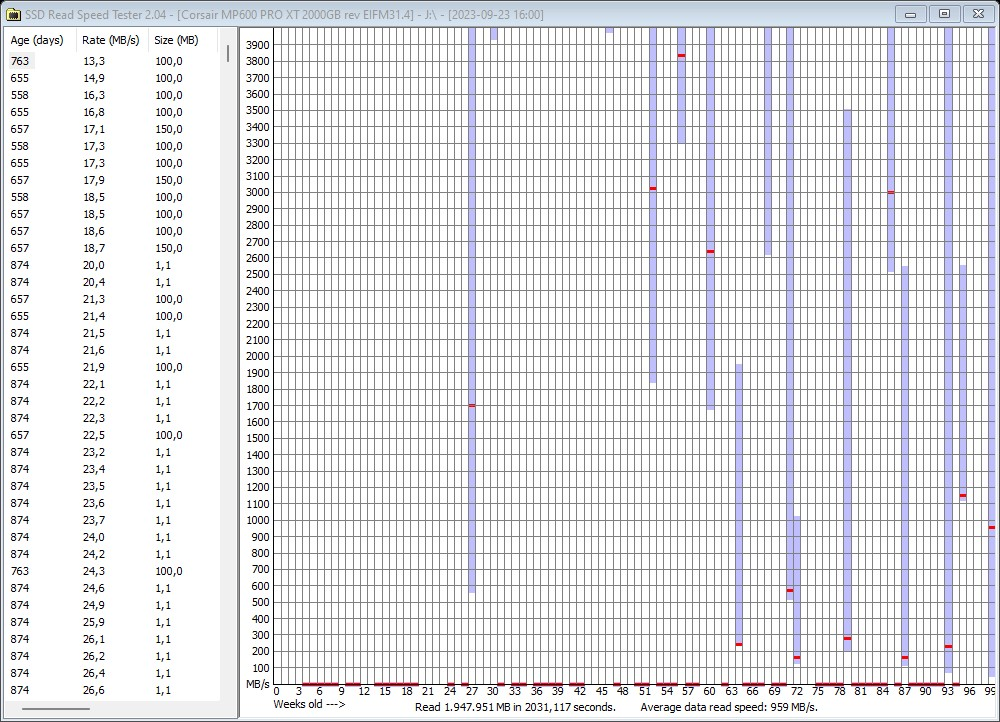The height and width of the screenshot is (722, 1000).
Task: Close the SSD Read Speed Tester window
Action: (x=978, y=13)
